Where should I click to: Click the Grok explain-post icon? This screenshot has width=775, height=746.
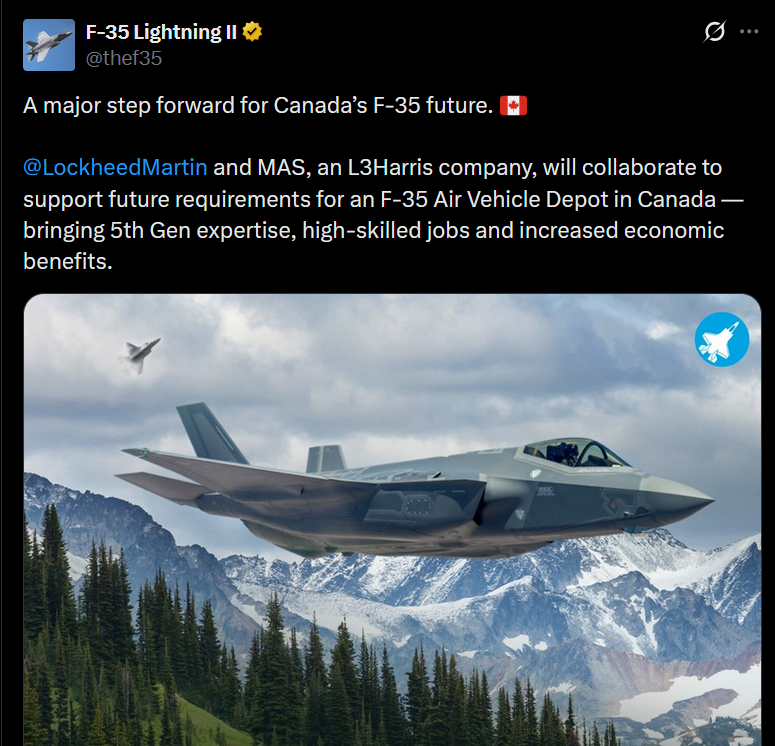tap(714, 32)
